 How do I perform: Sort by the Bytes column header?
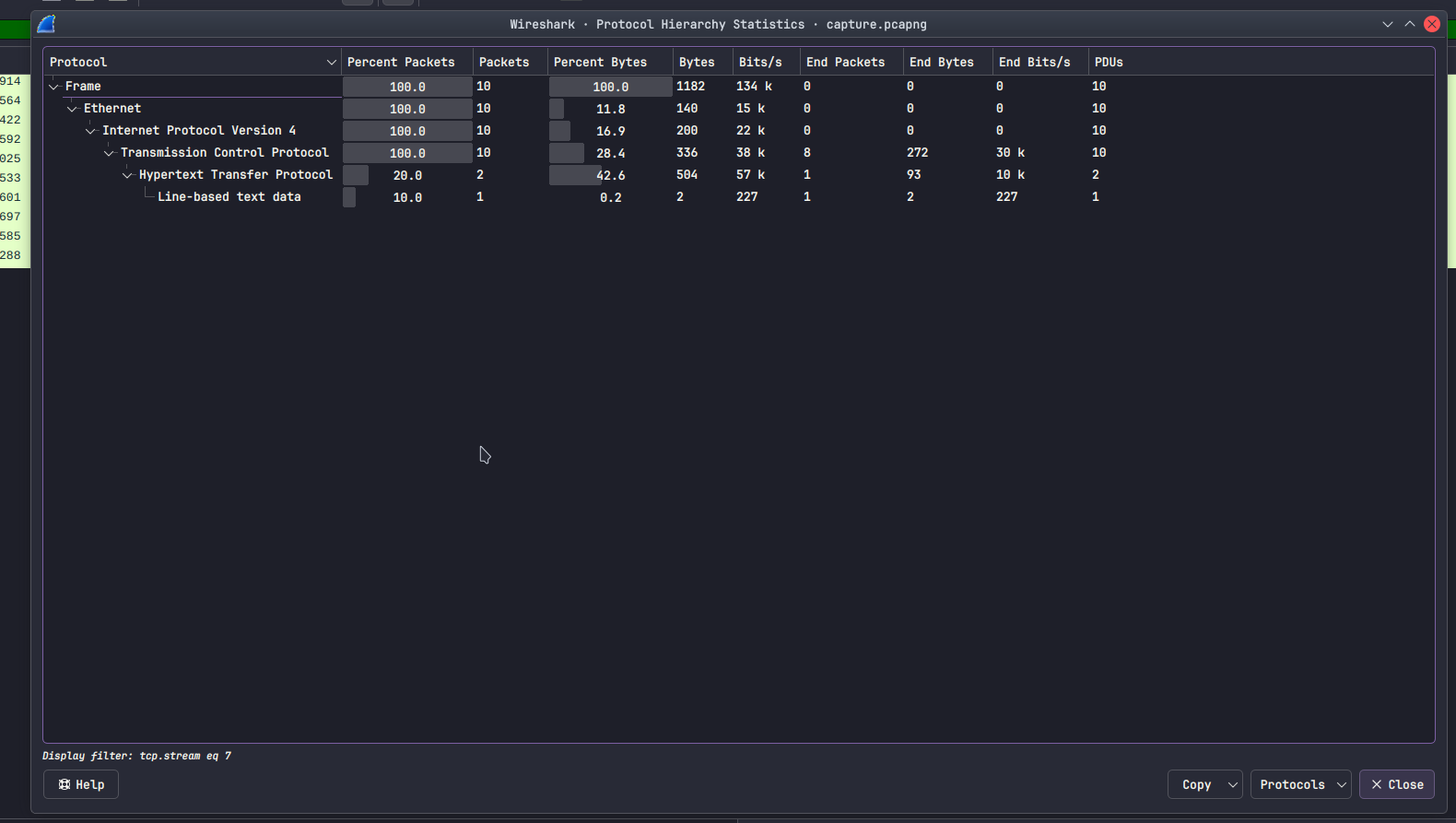coord(703,62)
